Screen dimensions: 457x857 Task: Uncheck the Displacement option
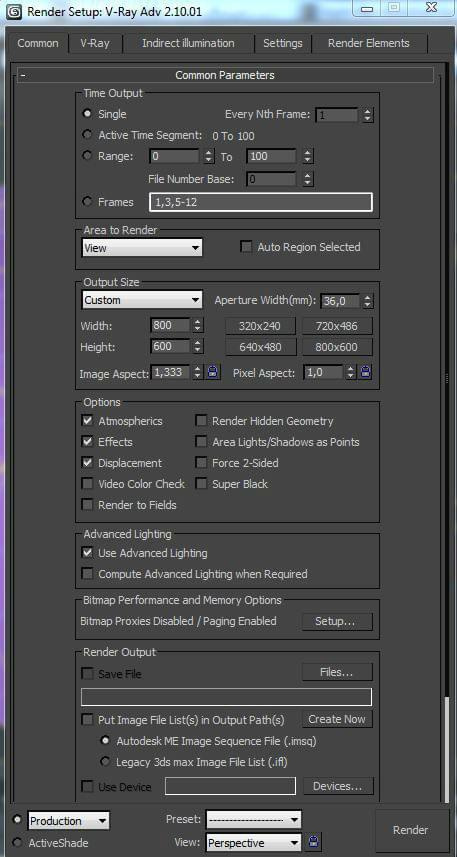click(87, 463)
